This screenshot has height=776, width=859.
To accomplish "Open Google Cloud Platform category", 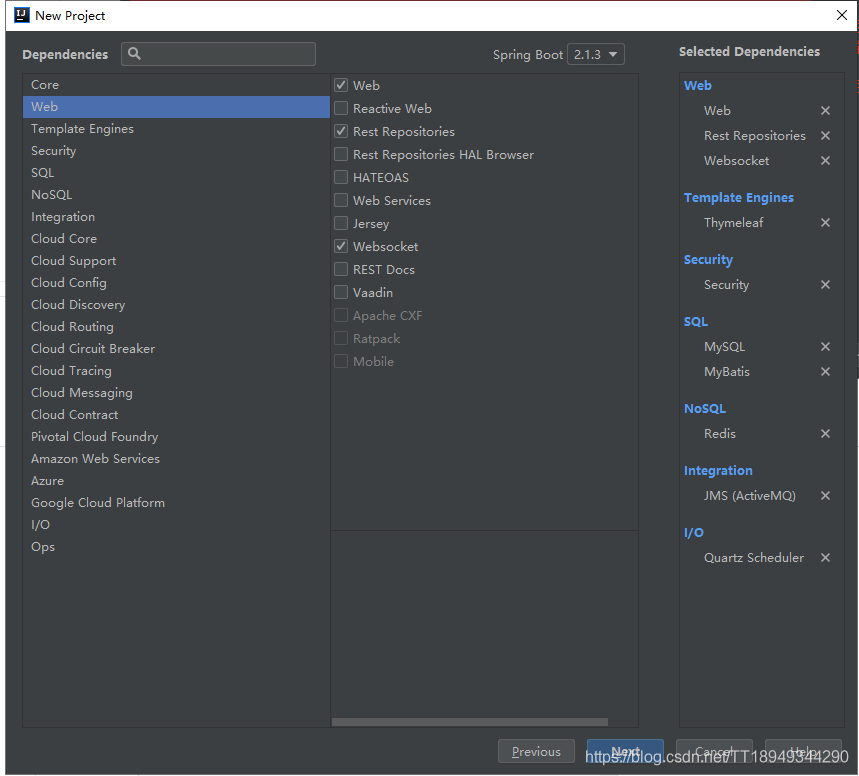I will tap(176, 503).
